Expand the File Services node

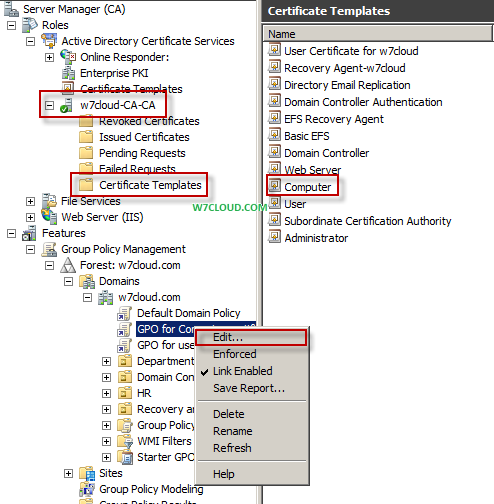[x=30, y=201]
